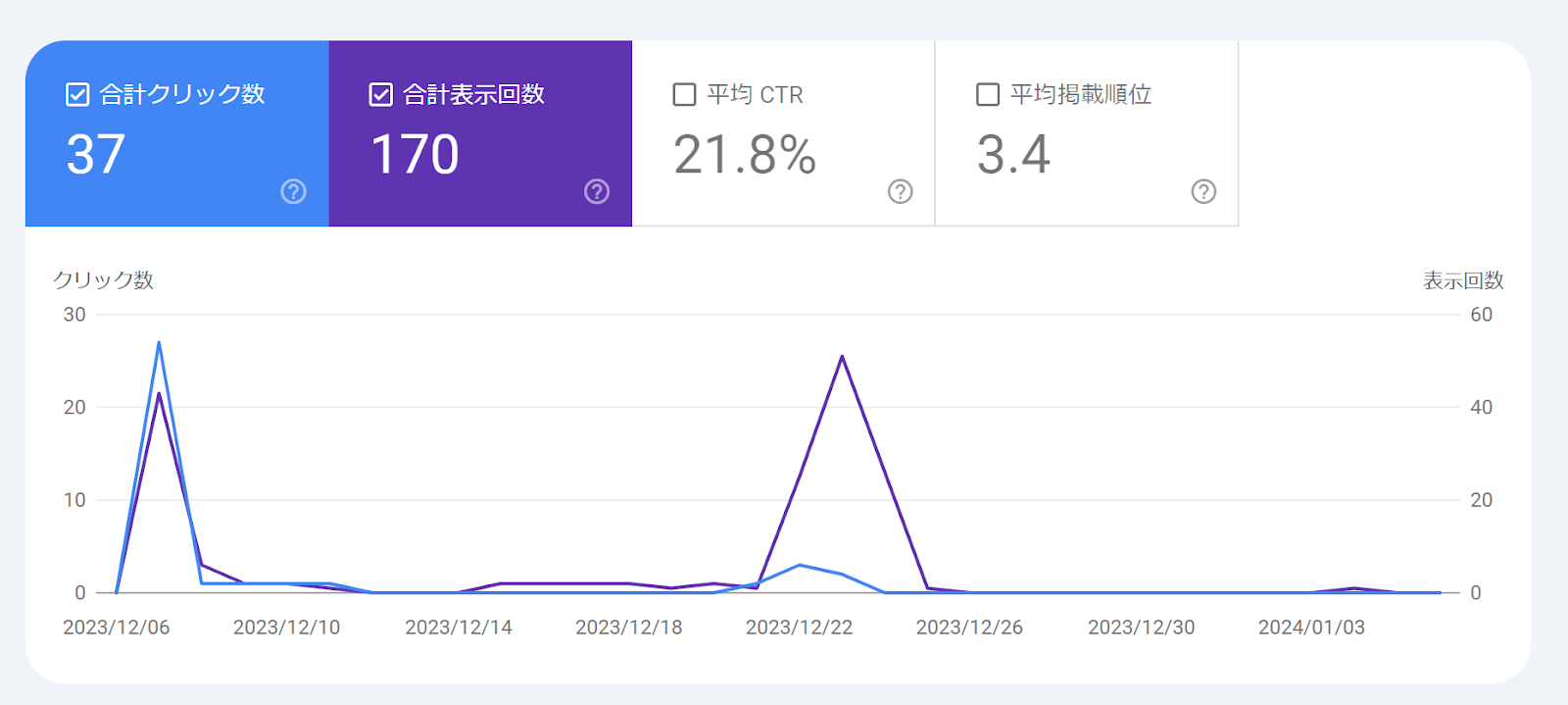This screenshot has width=1568, height=705.
Task: Click the 2023/12/22 date label
Action: coord(799,628)
